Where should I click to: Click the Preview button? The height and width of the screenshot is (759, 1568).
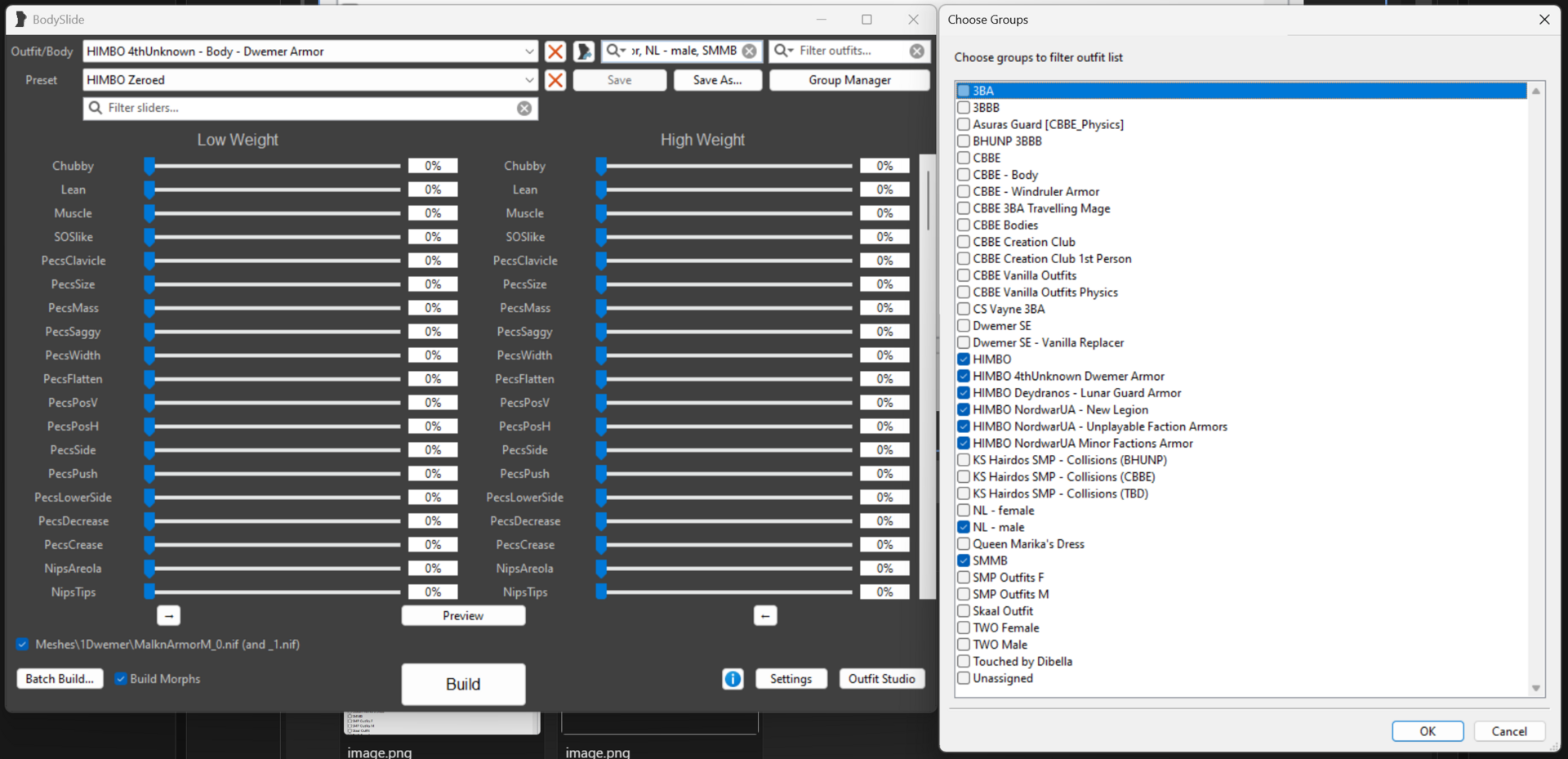click(463, 616)
